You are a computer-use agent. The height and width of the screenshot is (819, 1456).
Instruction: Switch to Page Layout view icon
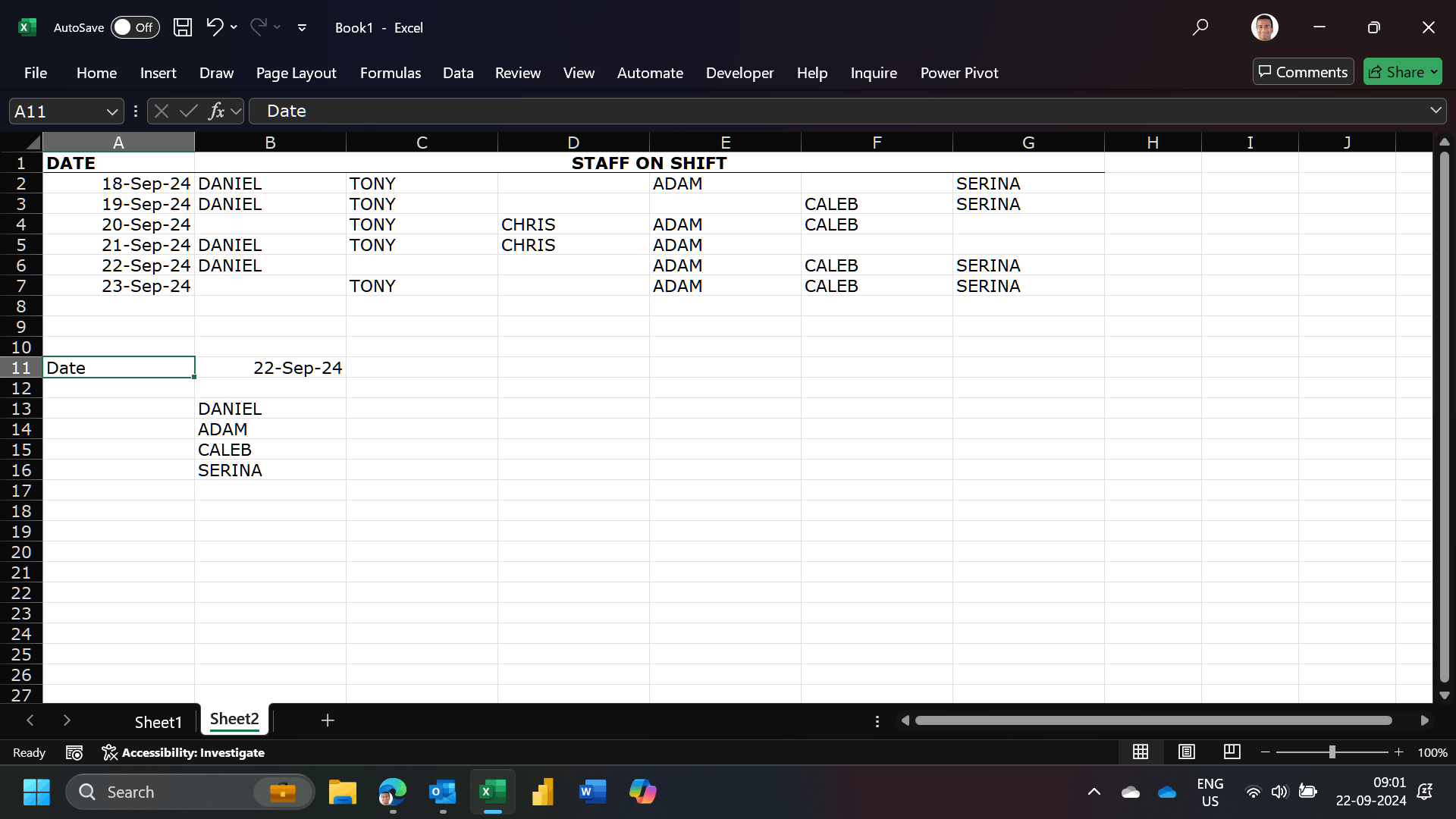(x=1187, y=752)
